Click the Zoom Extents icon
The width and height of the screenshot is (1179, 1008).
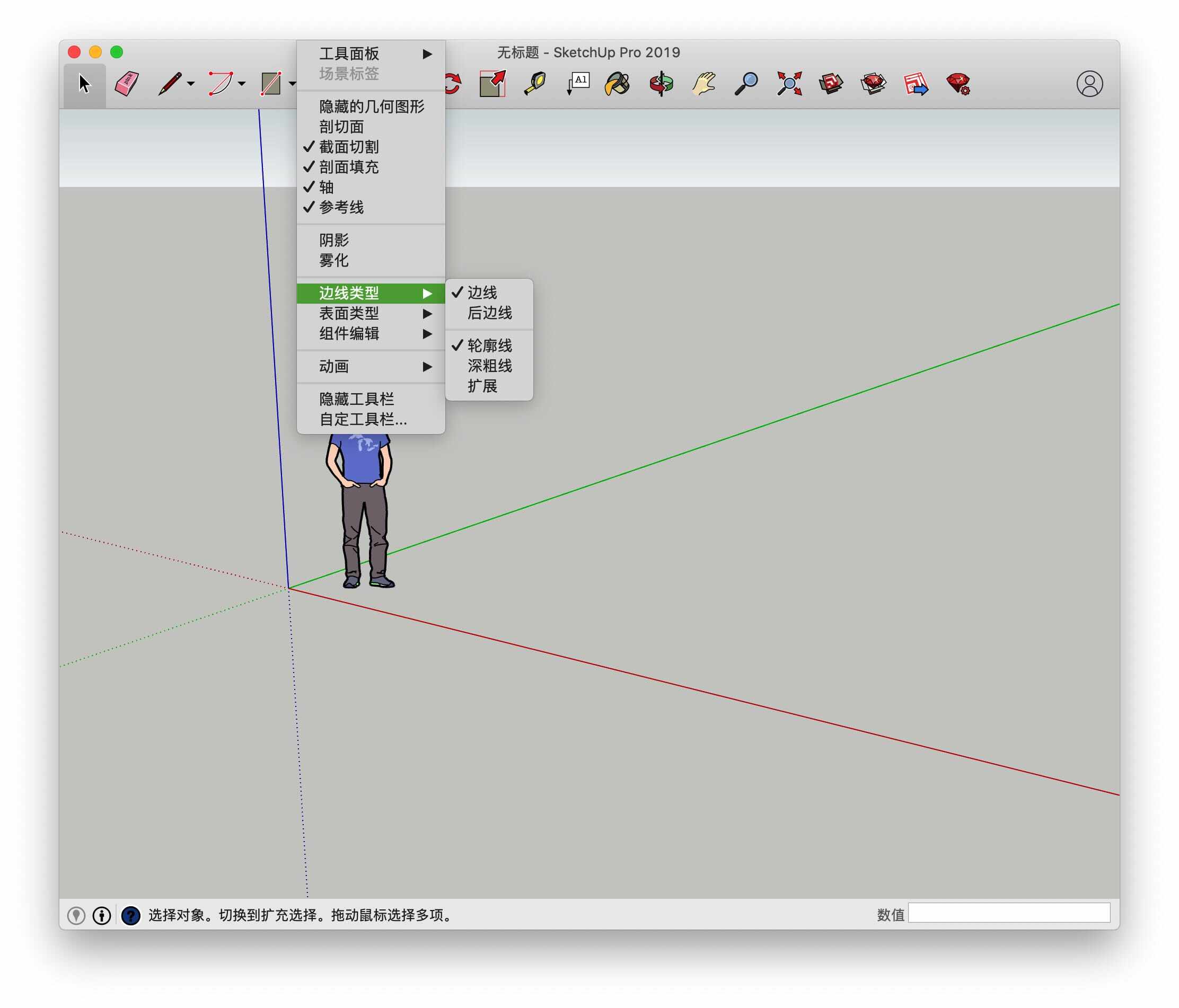[x=789, y=84]
